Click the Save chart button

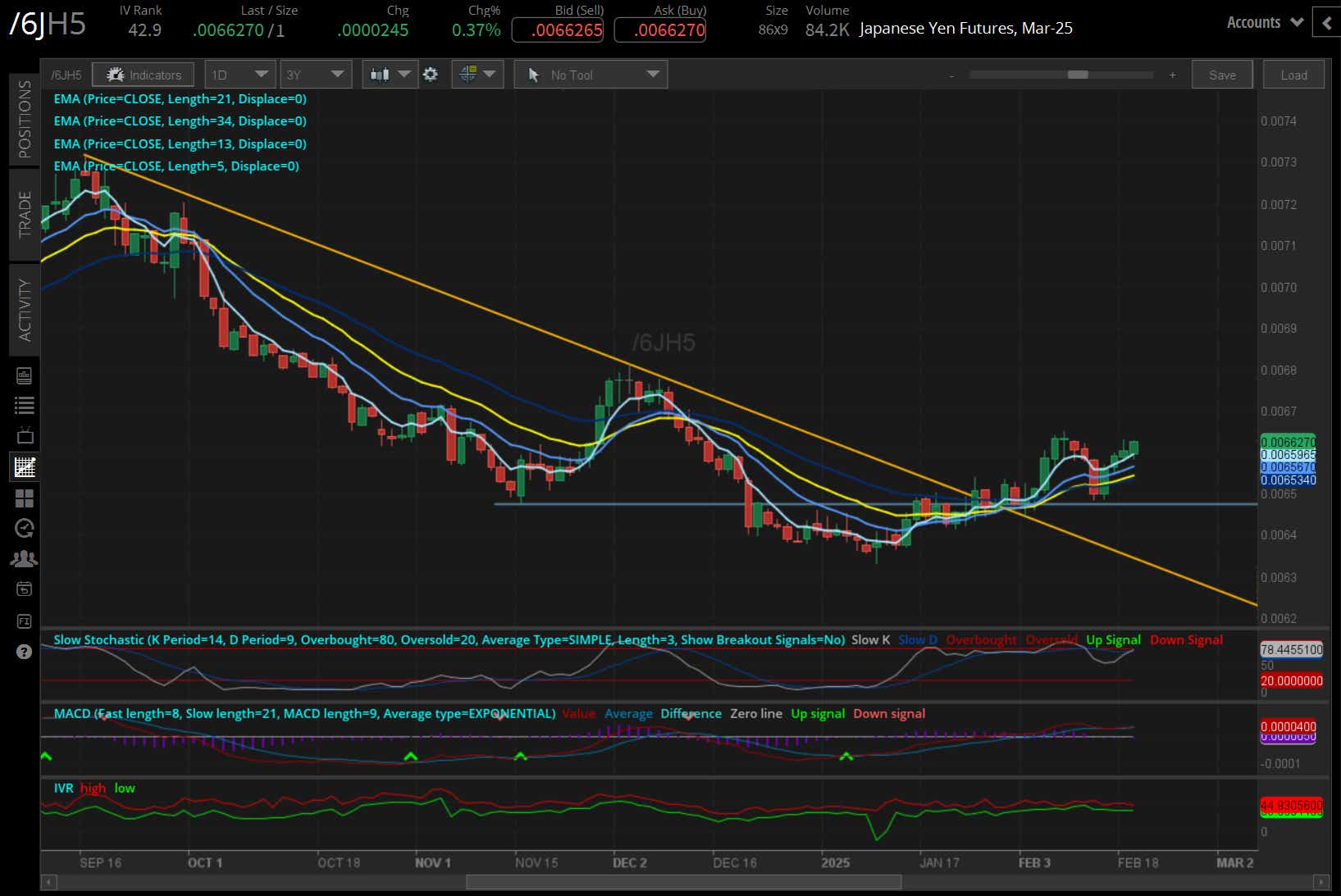point(1222,75)
